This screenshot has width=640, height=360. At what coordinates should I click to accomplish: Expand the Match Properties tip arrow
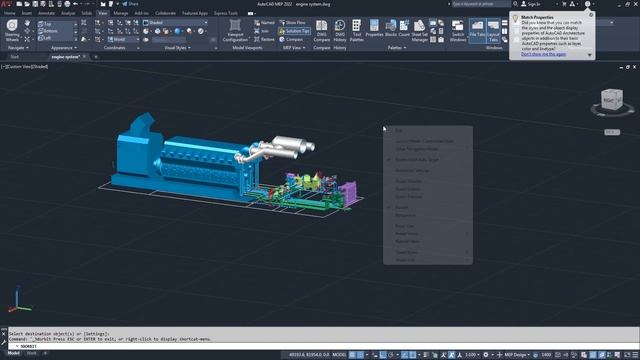click(x=589, y=55)
